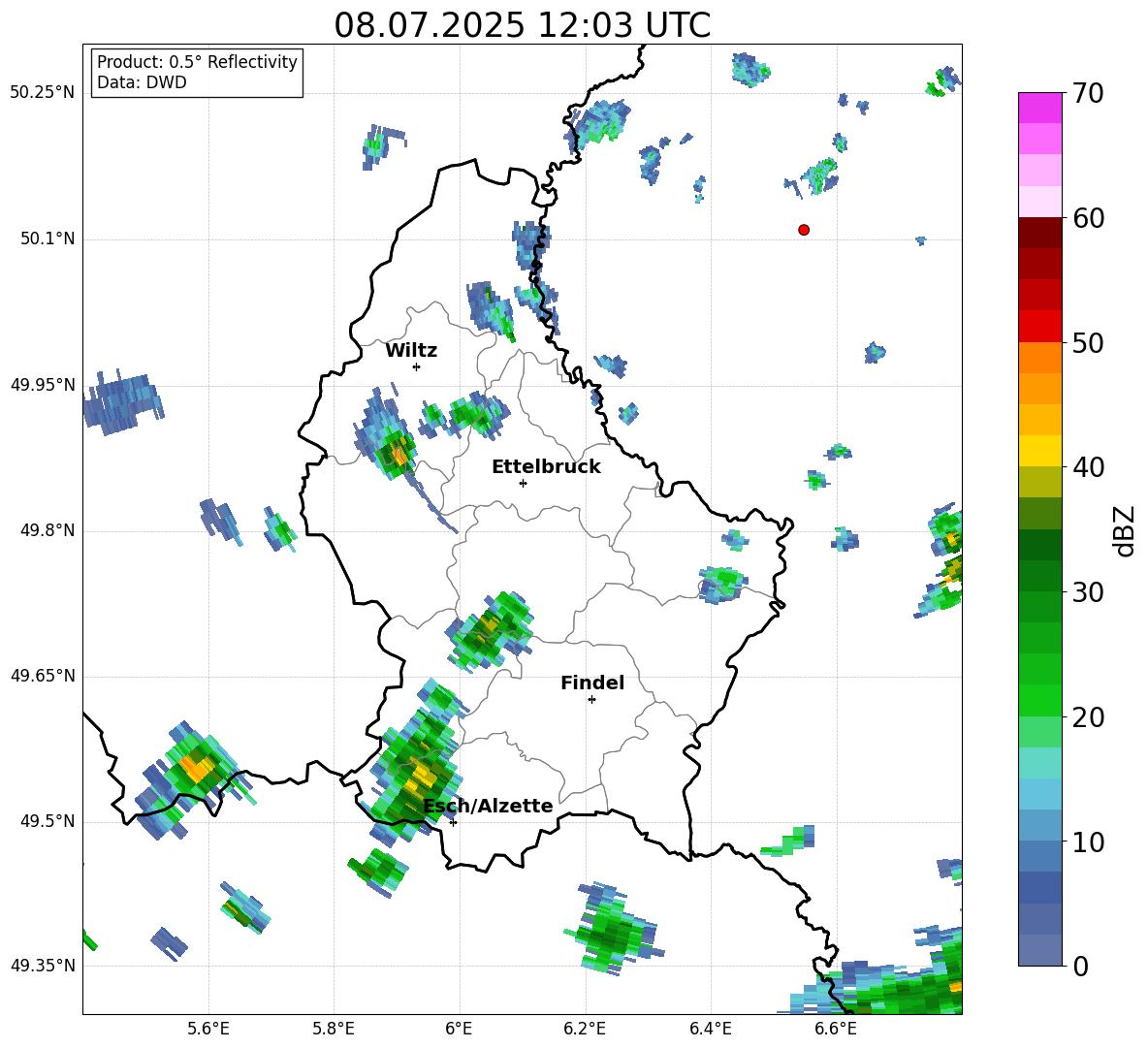Click the 49.5°N latitude label
The width and height of the screenshot is (1148, 1048).
[48, 821]
